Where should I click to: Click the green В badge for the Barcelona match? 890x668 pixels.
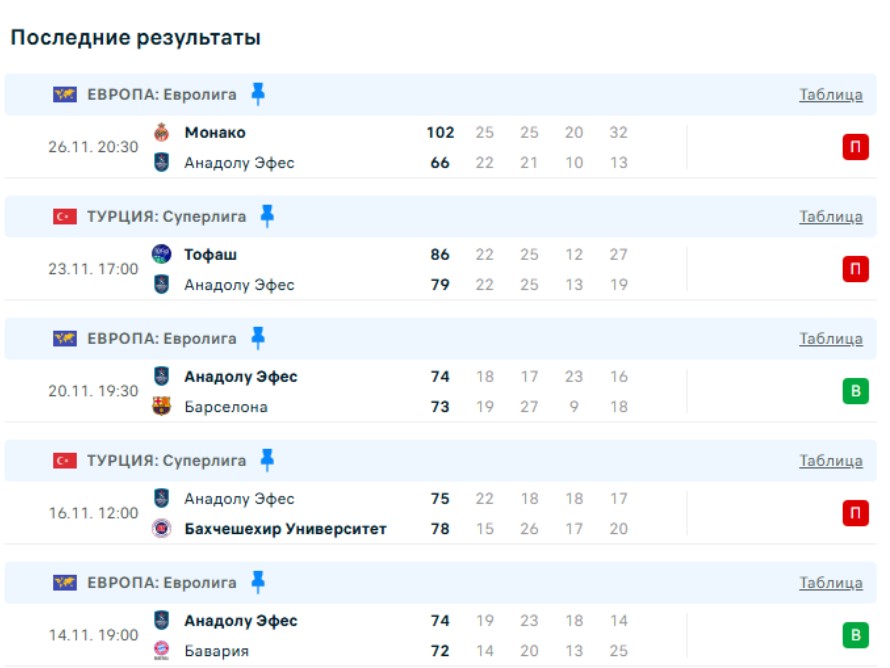855,392
